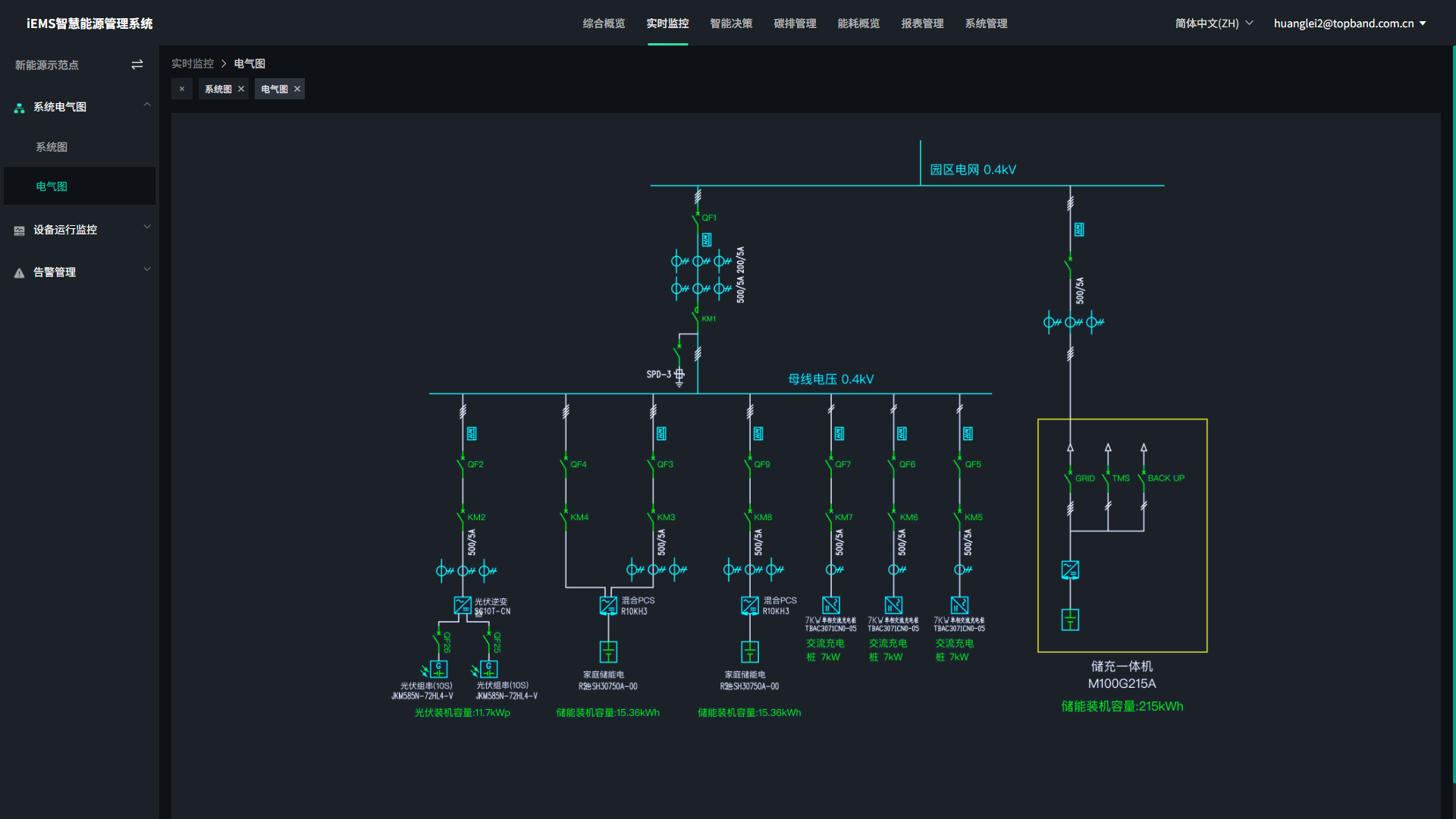Open the huanglei2@topband.com.cn account dropdown

point(1350,24)
